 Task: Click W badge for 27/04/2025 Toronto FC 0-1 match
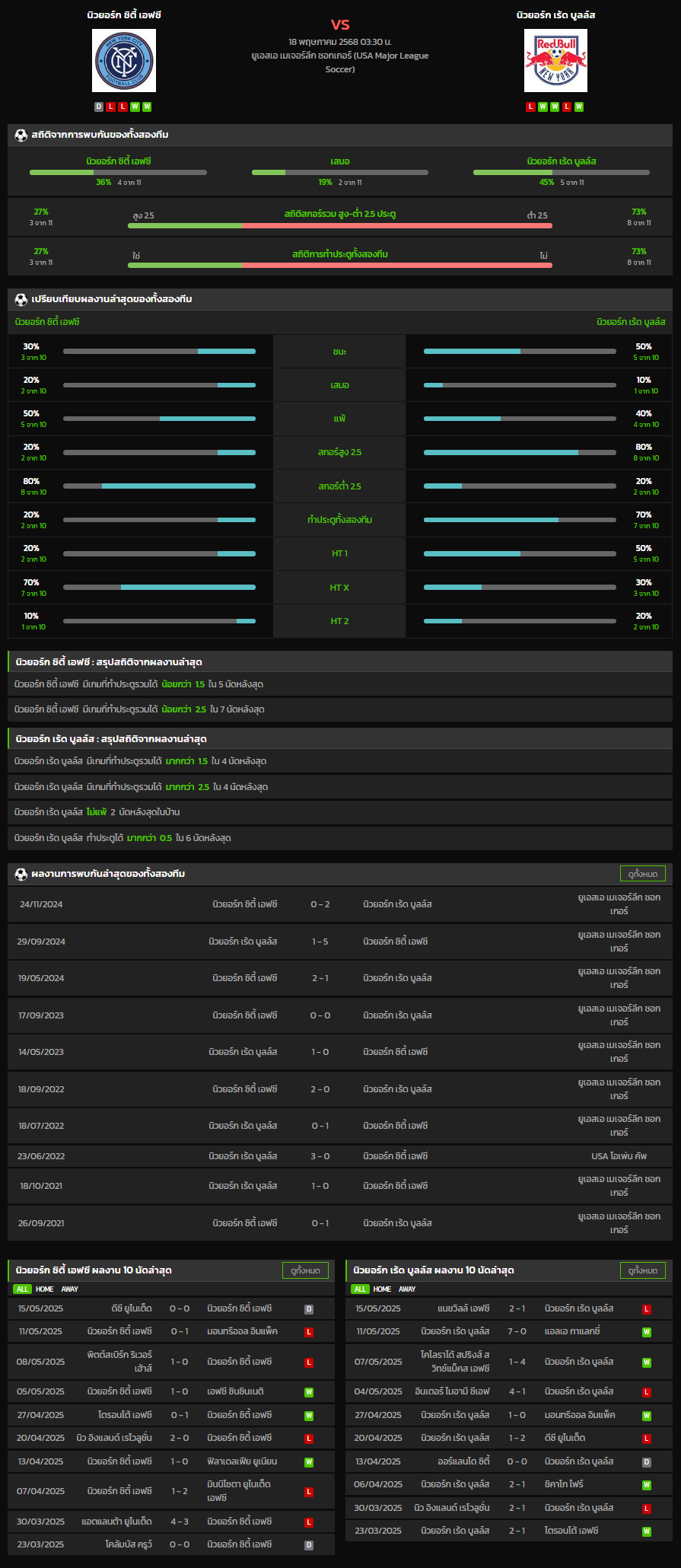[x=309, y=1416]
